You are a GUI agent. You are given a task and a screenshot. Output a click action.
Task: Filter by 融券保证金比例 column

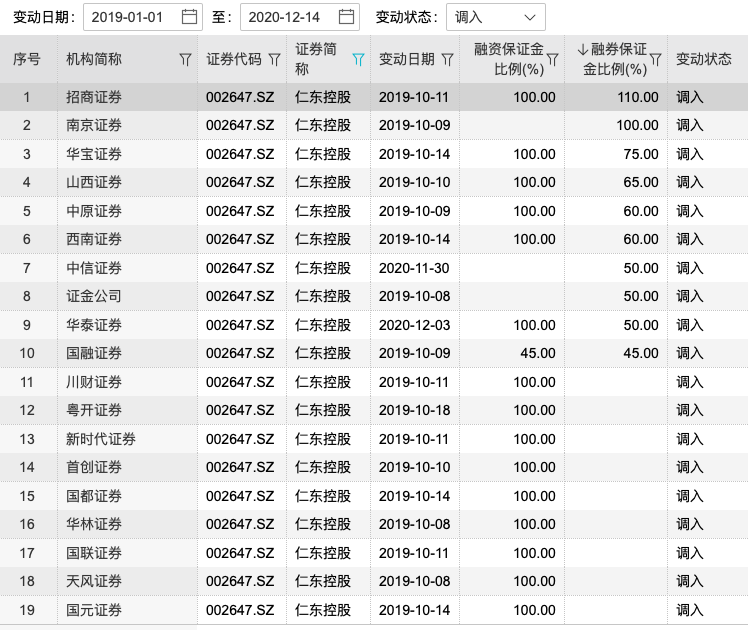656,60
